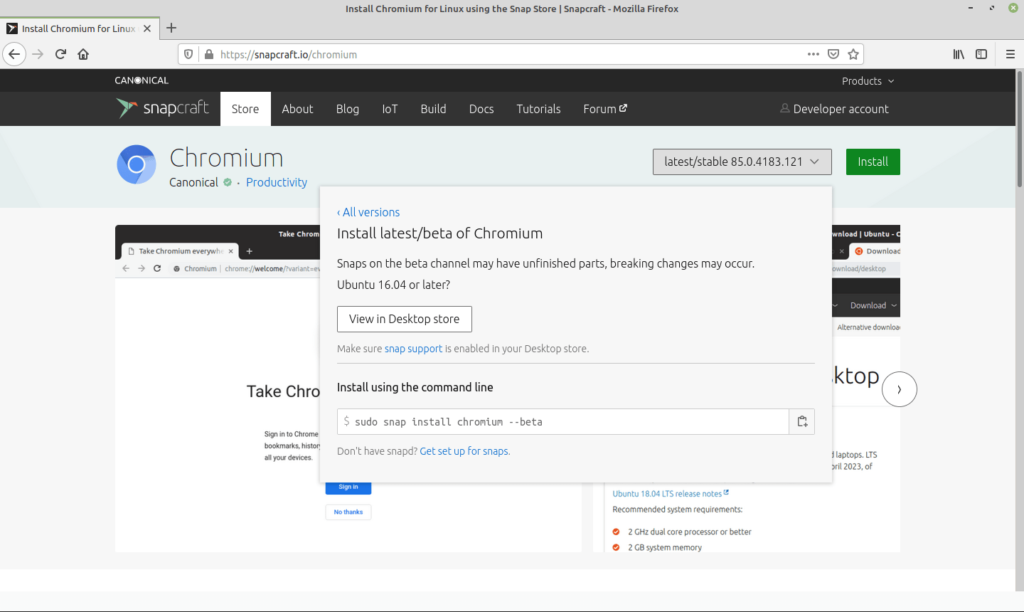Open the tracking protection shield icon
This screenshot has width=1024, height=612.
pyautogui.click(x=189, y=54)
